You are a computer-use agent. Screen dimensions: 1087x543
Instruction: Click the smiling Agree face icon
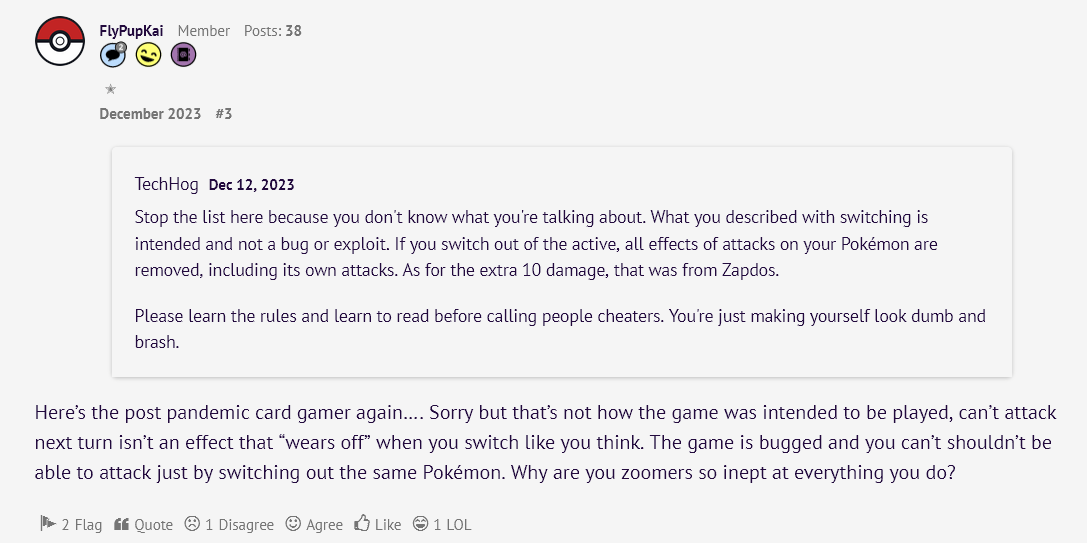coord(294,524)
